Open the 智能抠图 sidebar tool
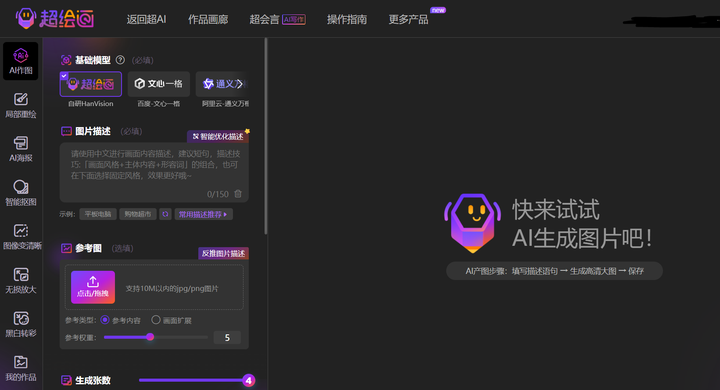The height and width of the screenshot is (390, 720). point(21,193)
